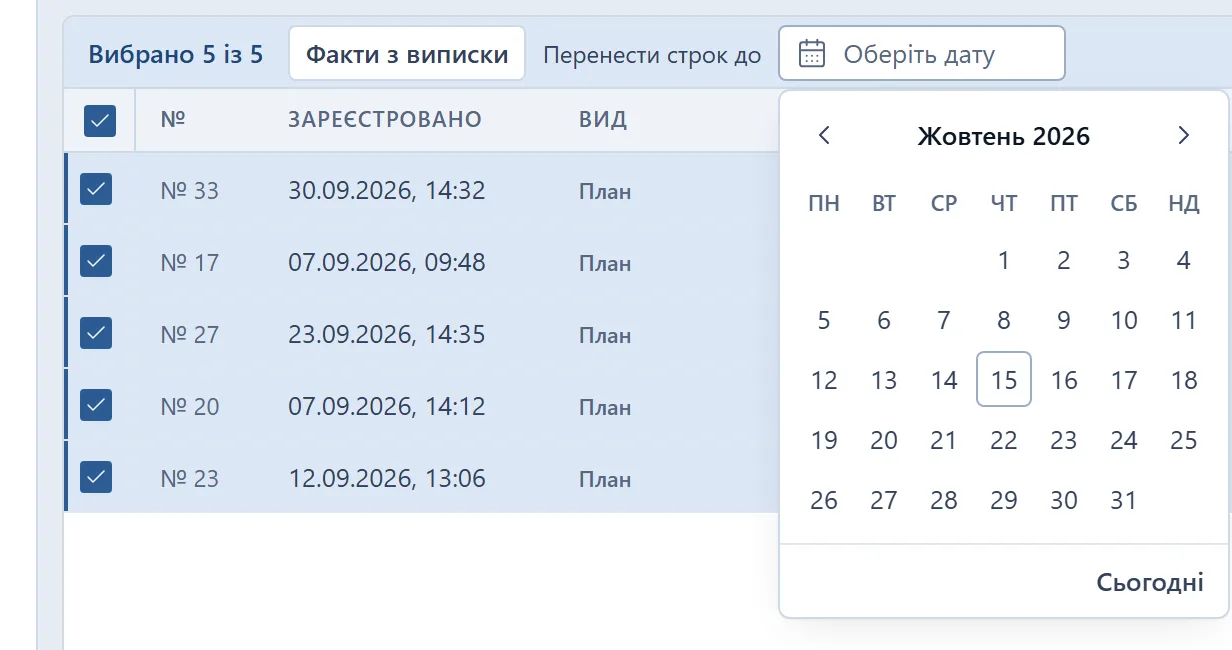Sort by the Зареєстровано column header
Image resolution: width=1232 pixels, height=650 pixels.
point(385,120)
